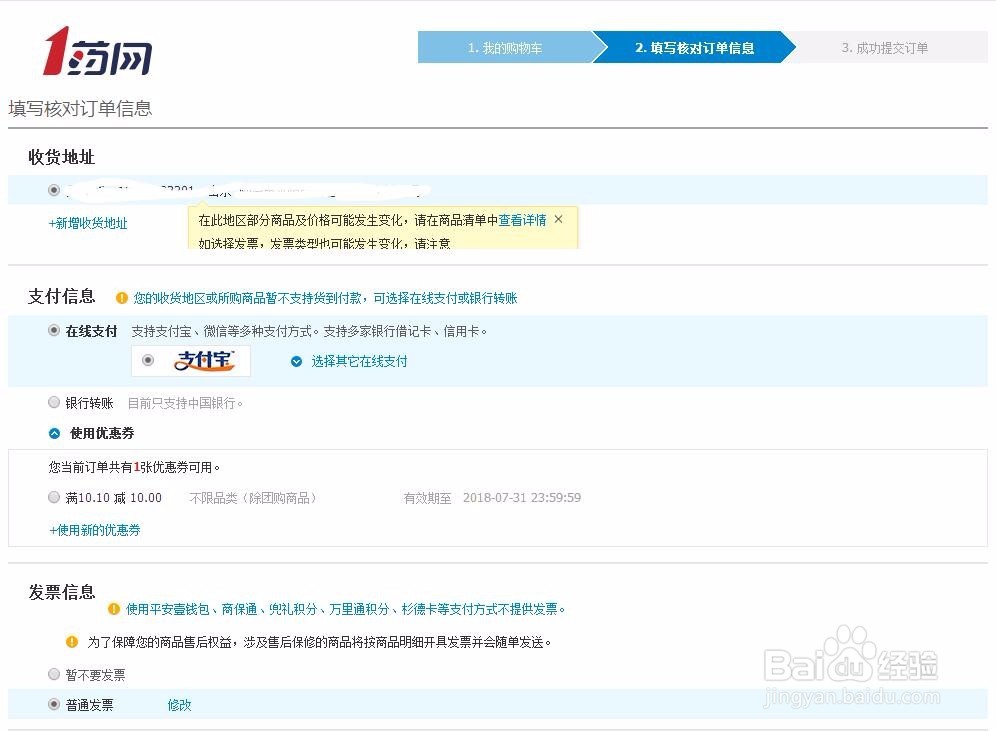Image resolution: width=996 pixels, height=731 pixels.
Task: Click 使用新的优惠券 link
Action: tap(94, 529)
